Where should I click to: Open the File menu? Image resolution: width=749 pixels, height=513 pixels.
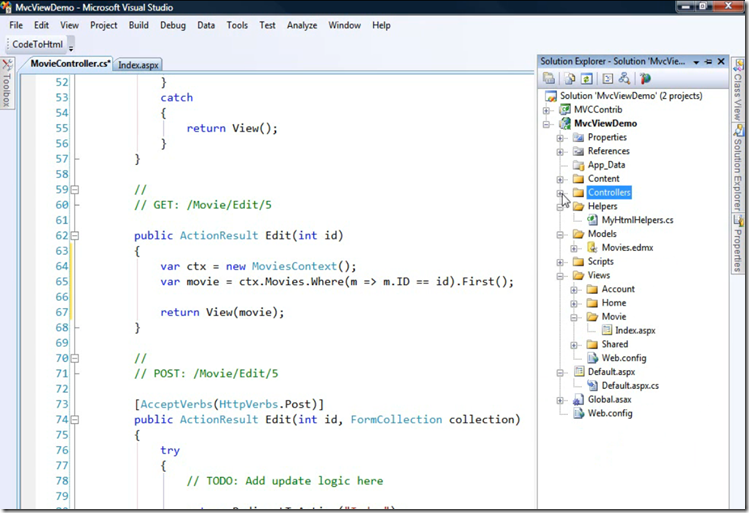pos(16,25)
